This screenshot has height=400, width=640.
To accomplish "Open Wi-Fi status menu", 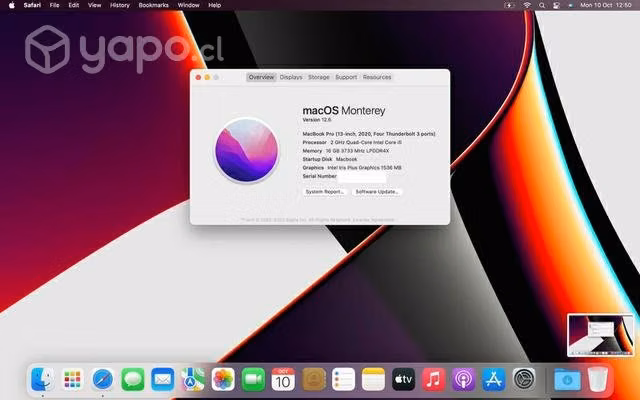I will (x=527, y=5).
